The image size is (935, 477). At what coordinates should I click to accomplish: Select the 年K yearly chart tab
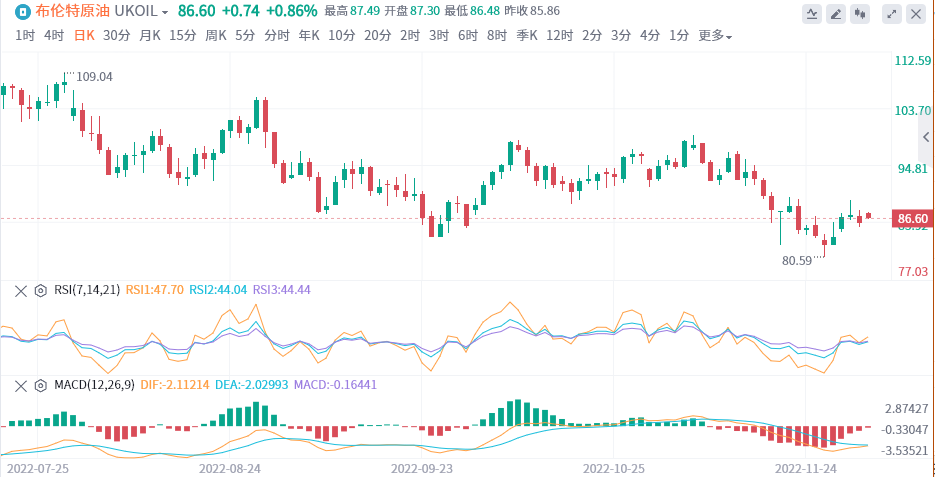pos(309,36)
